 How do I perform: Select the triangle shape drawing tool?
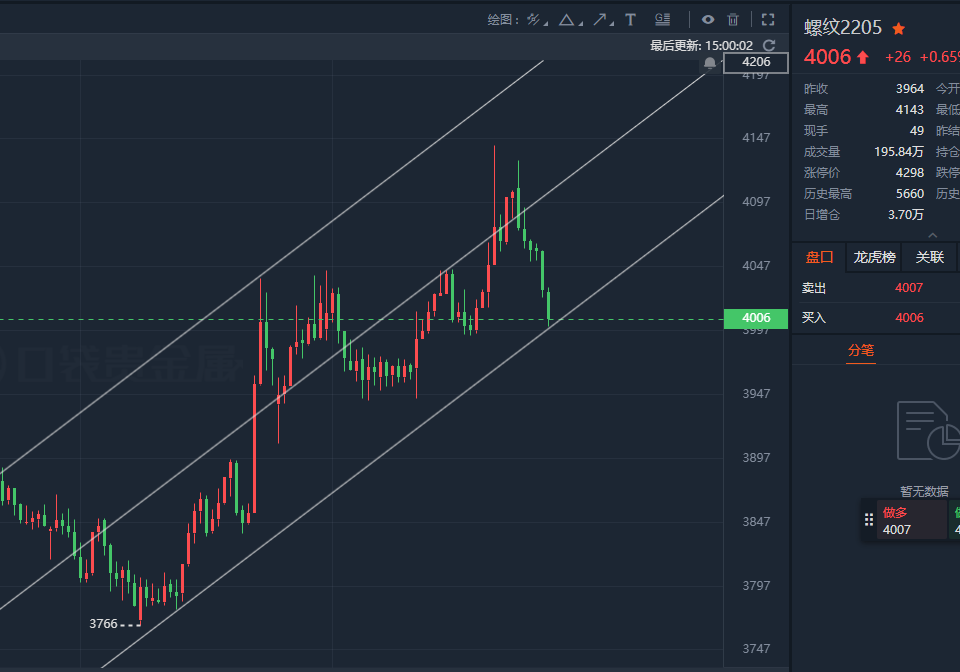[567, 20]
